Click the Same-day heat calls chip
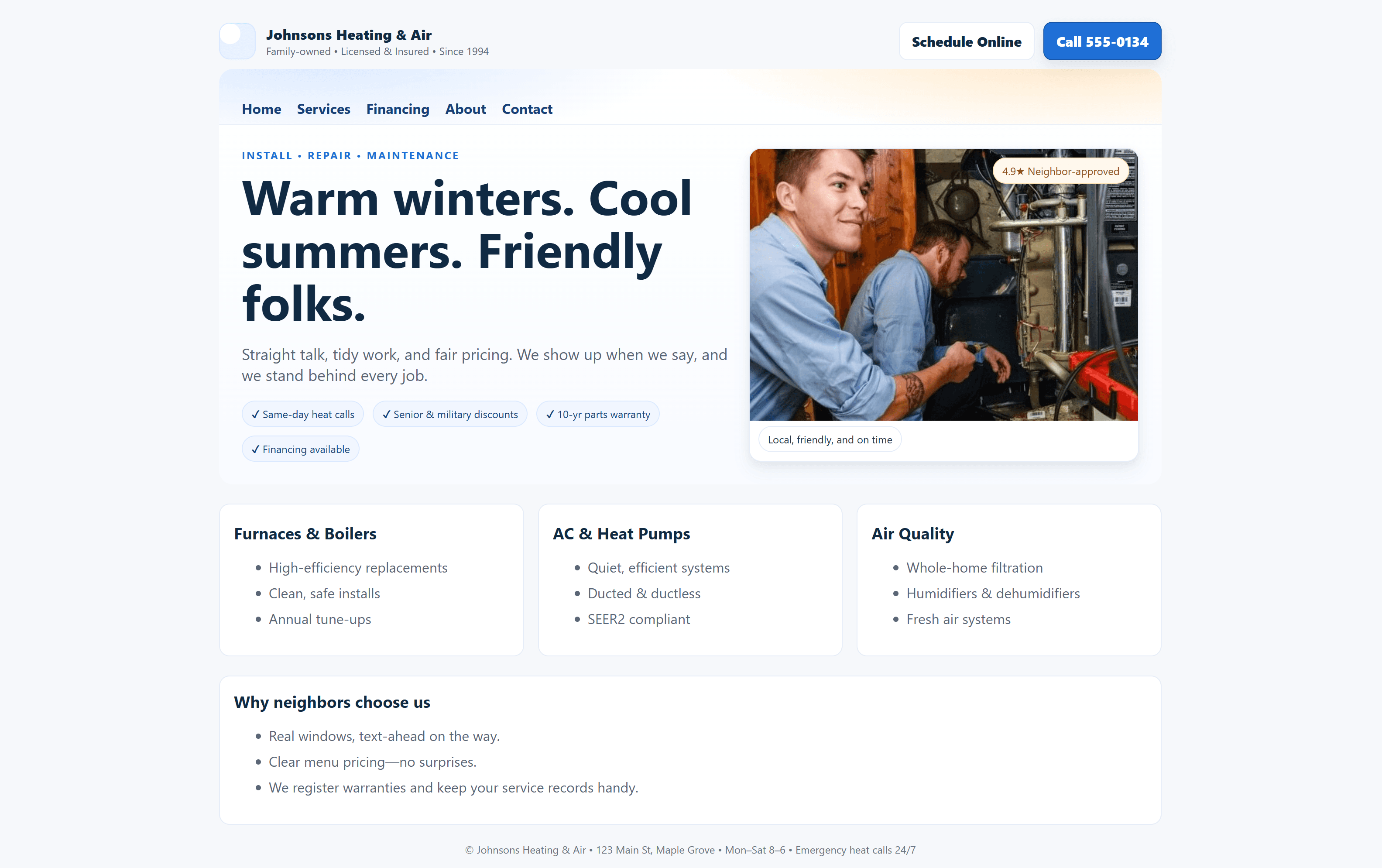Viewport: 1382px width, 868px height. click(302, 415)
